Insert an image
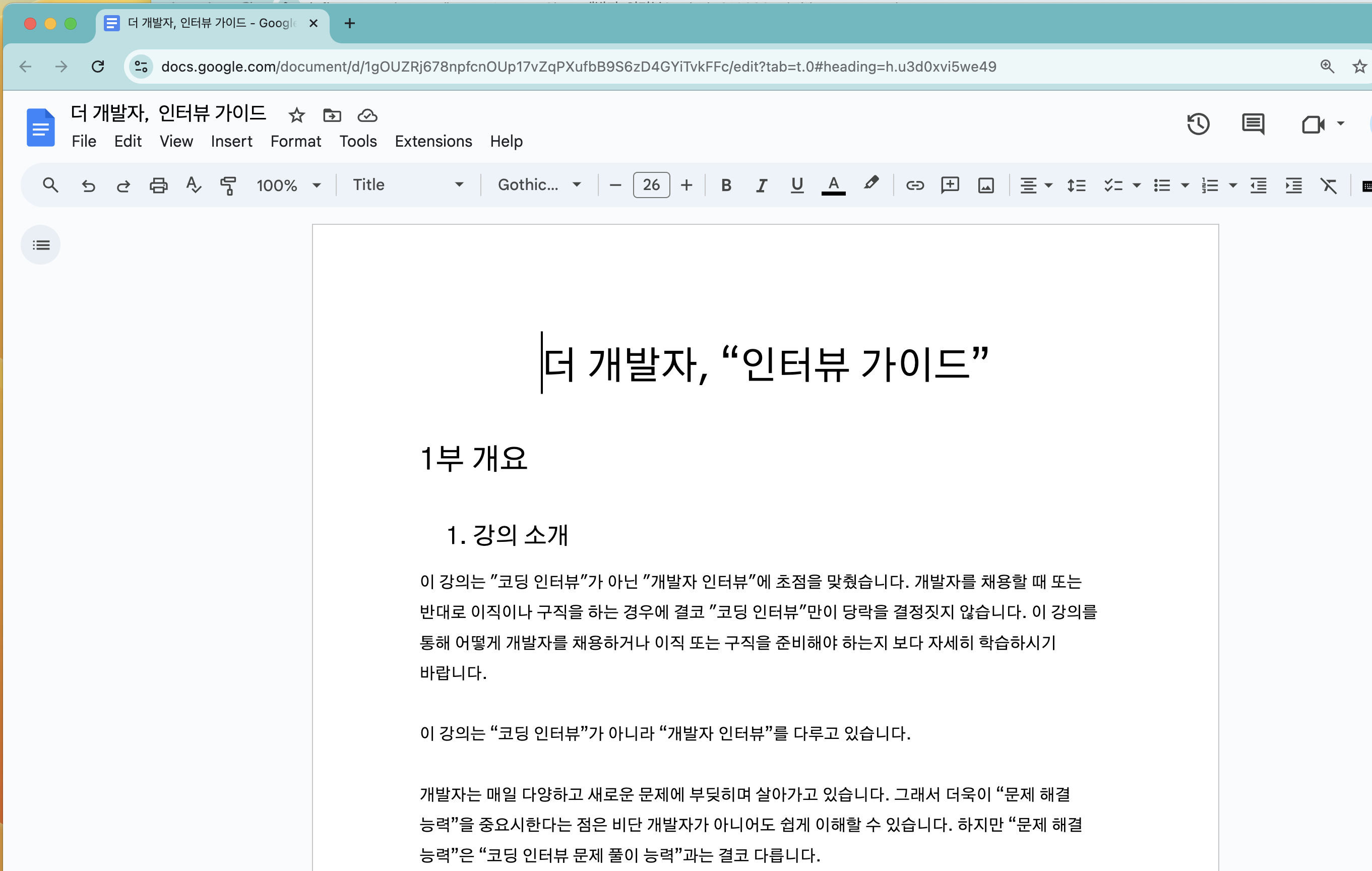This screenshot has width=1372, height=871. [986, 185]
